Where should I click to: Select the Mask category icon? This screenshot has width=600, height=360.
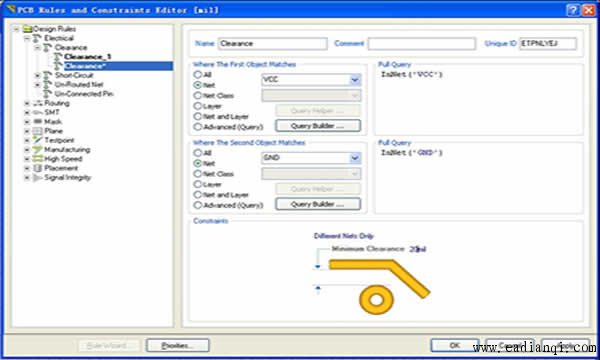tap(38, 122)
